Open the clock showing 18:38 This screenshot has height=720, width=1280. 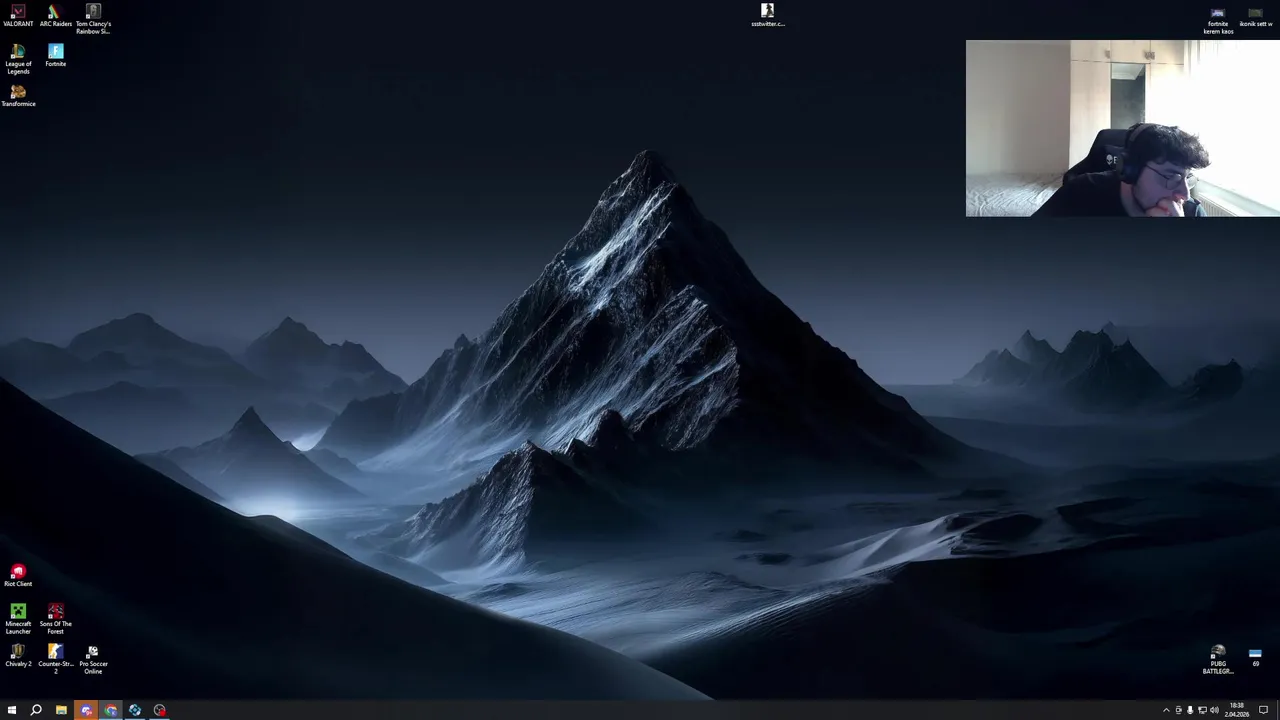tap(1237, 710)
